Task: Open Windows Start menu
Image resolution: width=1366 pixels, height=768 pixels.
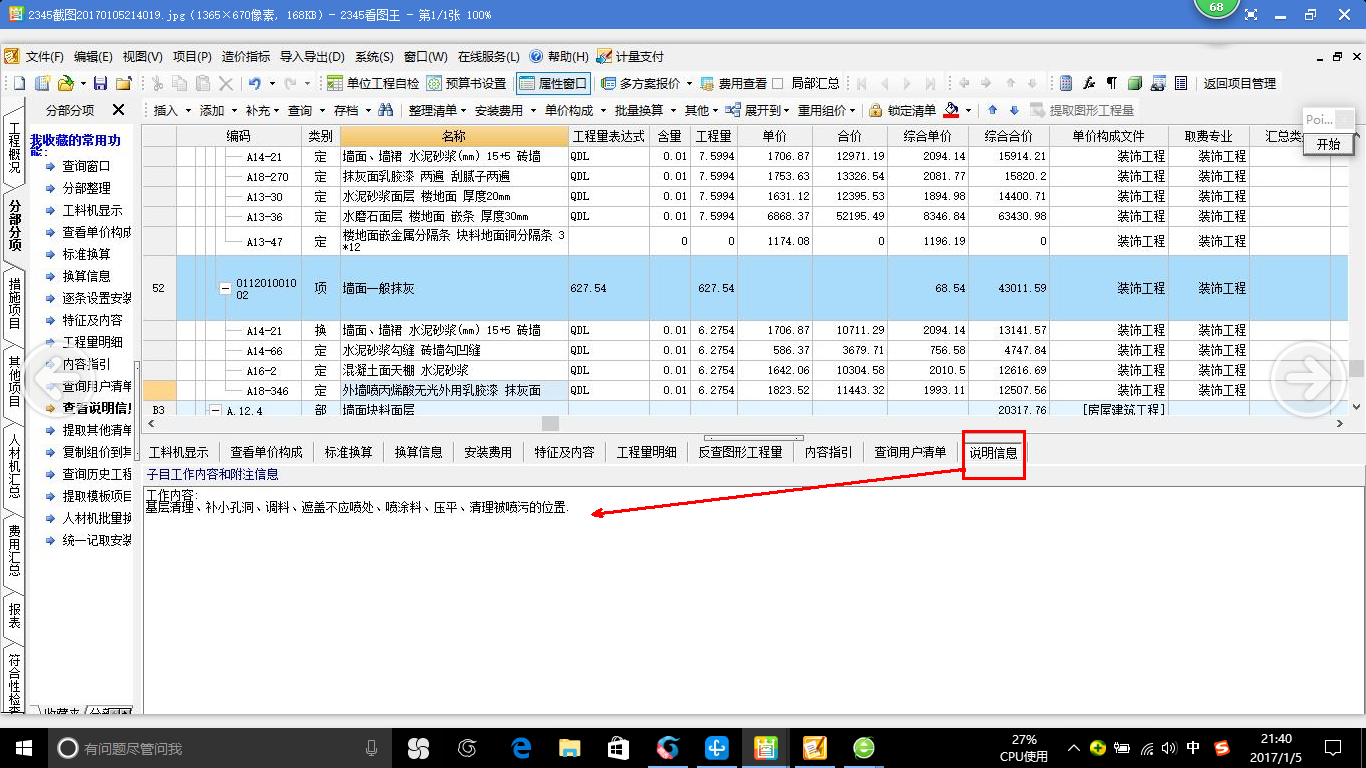Action: (24, 747)
